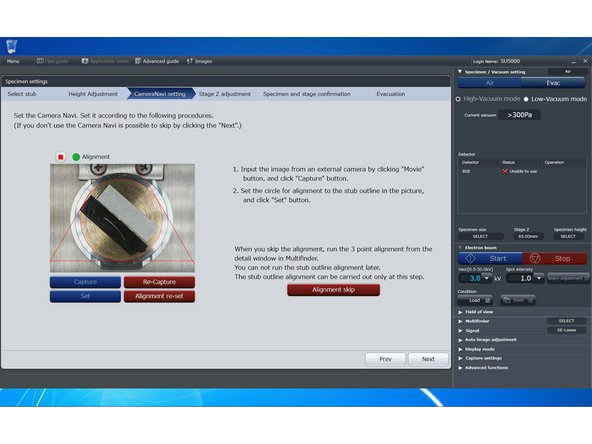Open the Recycle Bin on the desktop
Image resolution: width=592 pixels, height=444 pixels.
(x=12, y=46)
